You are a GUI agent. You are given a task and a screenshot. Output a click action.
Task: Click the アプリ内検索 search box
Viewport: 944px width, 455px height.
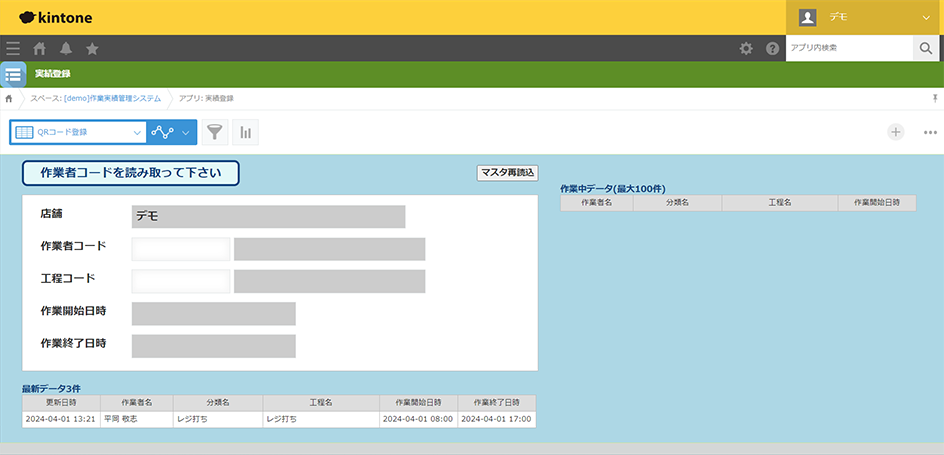click(848, 48)
